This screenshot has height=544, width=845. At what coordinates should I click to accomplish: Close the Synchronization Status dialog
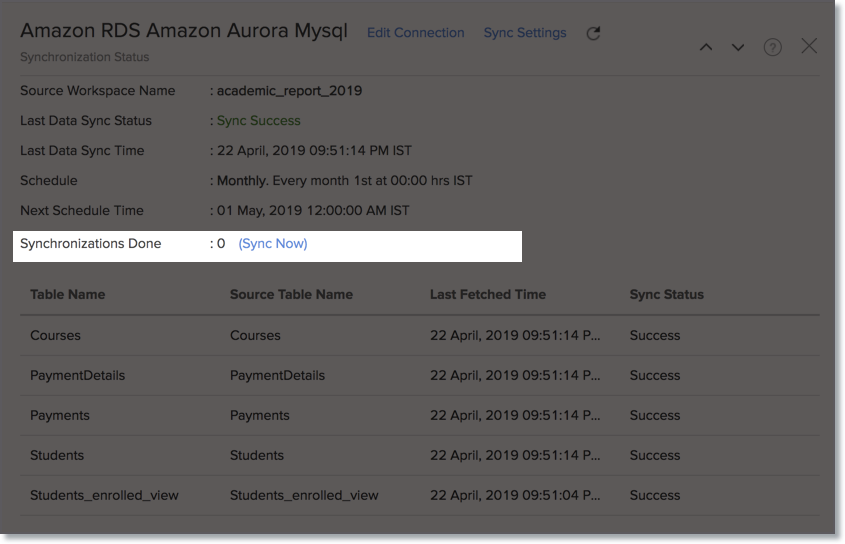[809, 46]
